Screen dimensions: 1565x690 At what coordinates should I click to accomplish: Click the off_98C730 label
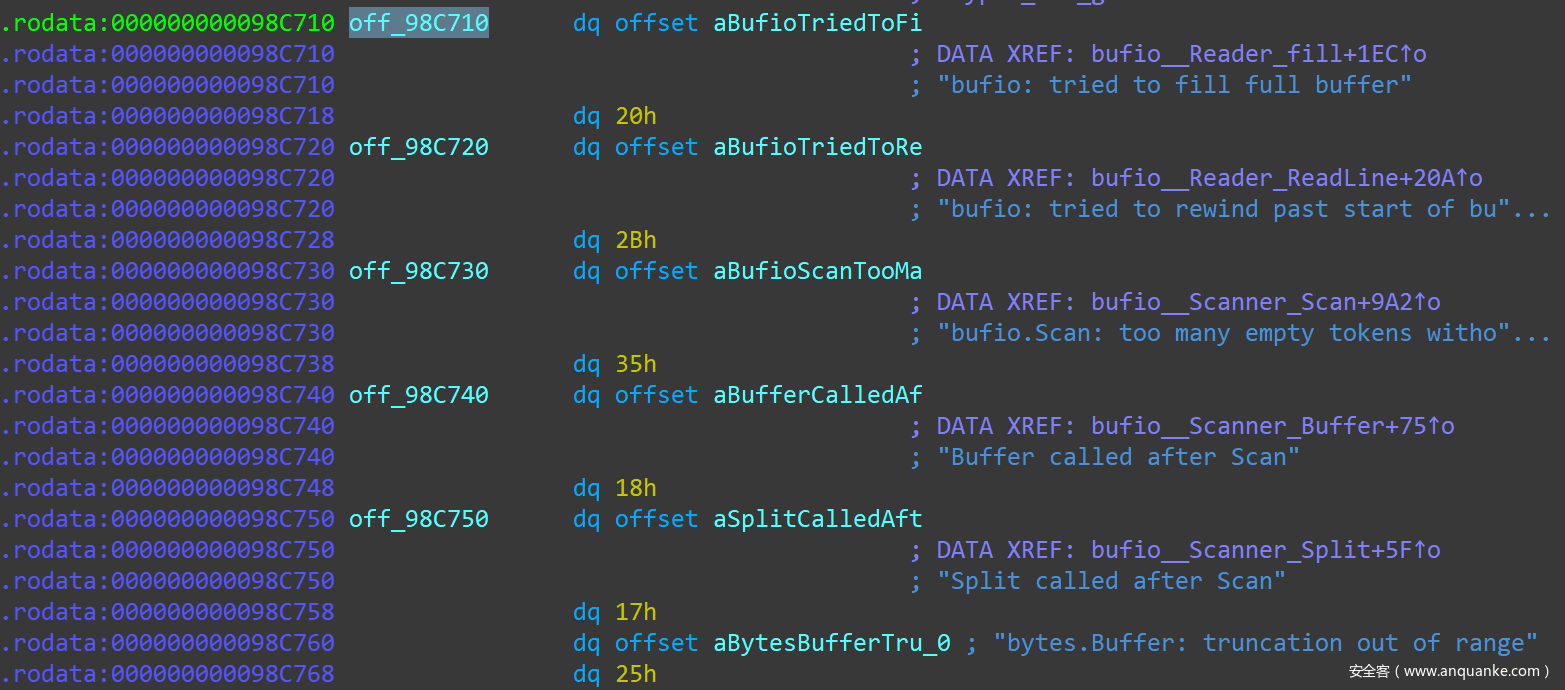[x=418, y=271]
